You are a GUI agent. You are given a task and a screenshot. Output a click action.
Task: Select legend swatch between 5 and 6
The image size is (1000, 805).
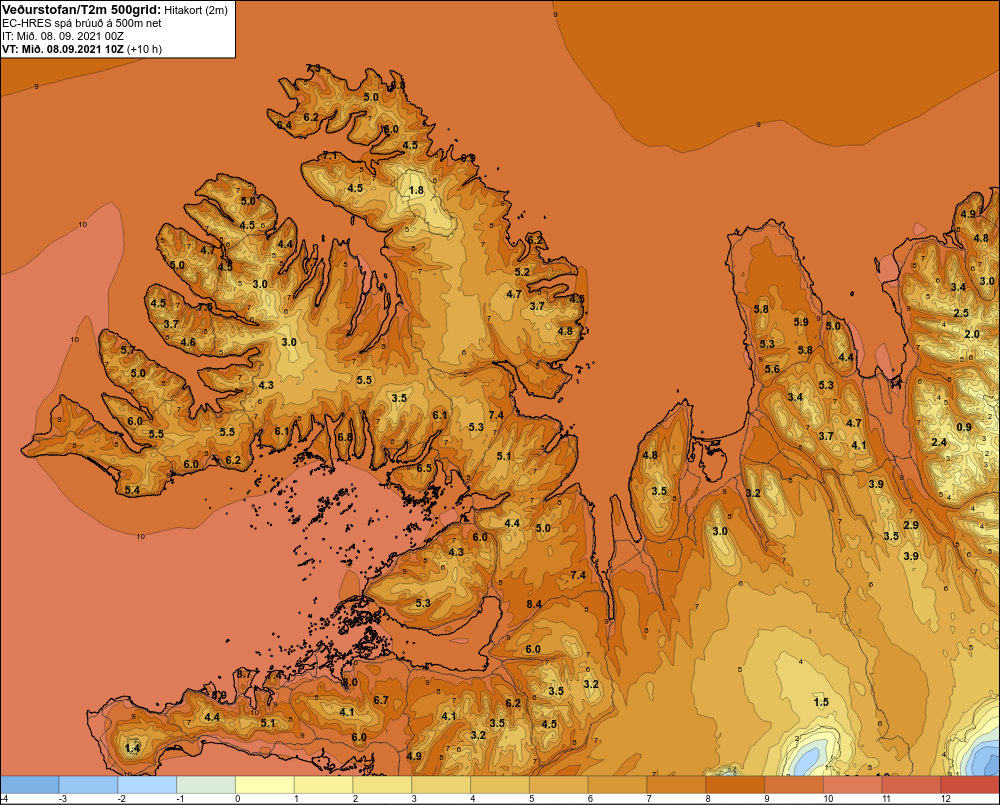(559, 784)
